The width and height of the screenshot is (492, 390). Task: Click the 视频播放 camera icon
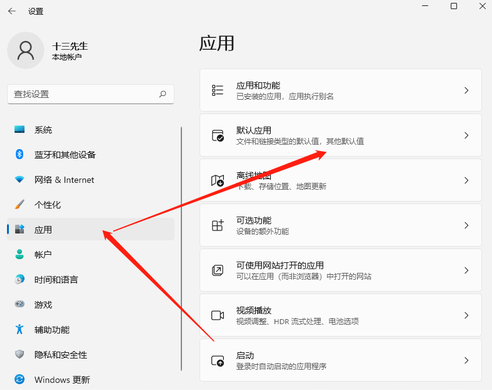point(218,315)
